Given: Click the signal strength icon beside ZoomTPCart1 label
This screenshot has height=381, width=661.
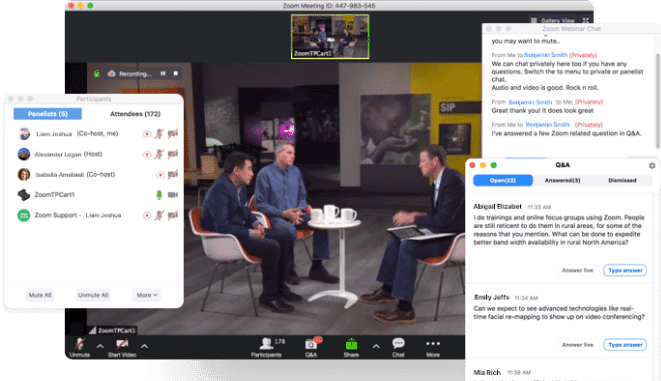Looking at the screenshot, I should point(92,330).
